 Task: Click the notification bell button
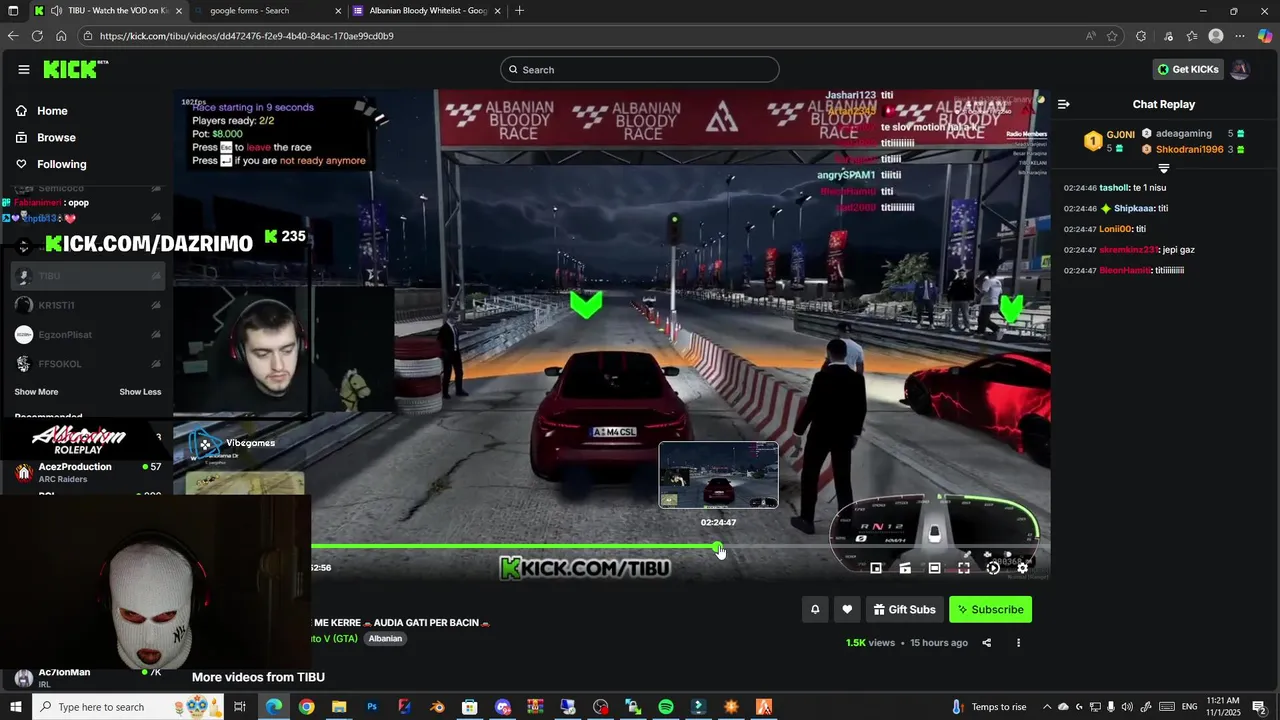pyautogui.click(x=815, y=609)
